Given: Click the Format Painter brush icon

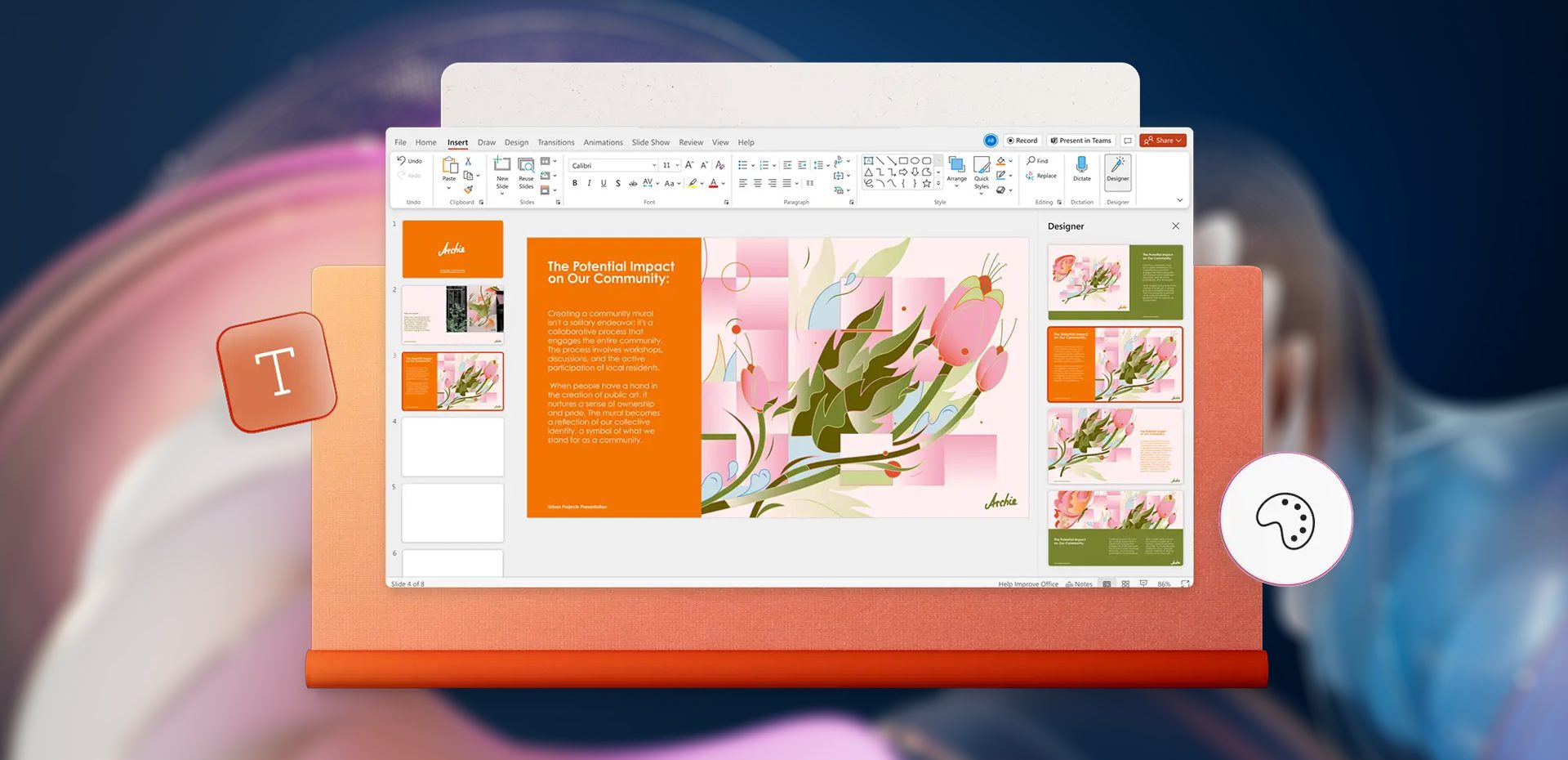Looking at the screenshot, I should coord(469,190).
